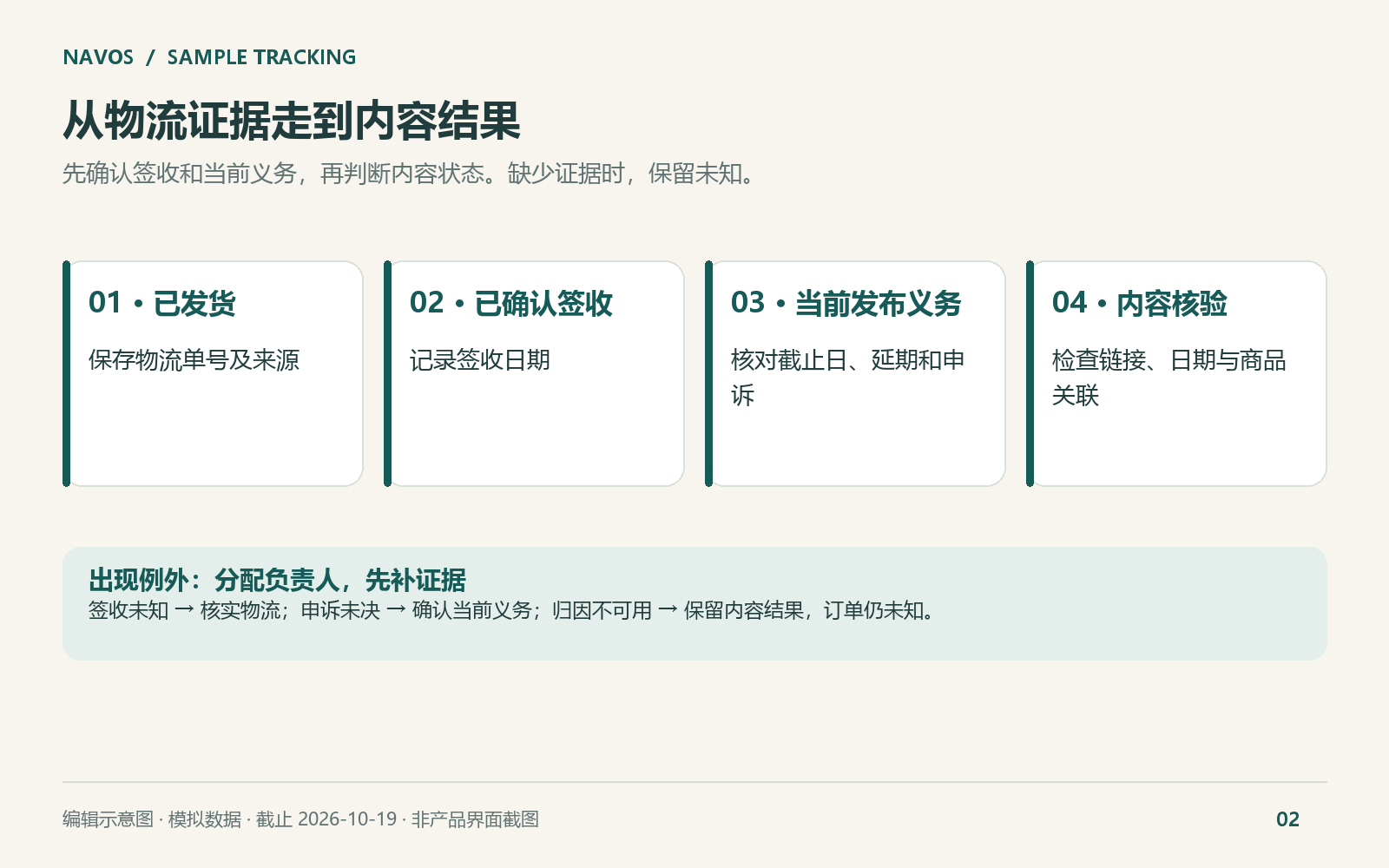
Task: Click the footer note 编辑示意图 · 模拟数据
Action: coord(300,819)
